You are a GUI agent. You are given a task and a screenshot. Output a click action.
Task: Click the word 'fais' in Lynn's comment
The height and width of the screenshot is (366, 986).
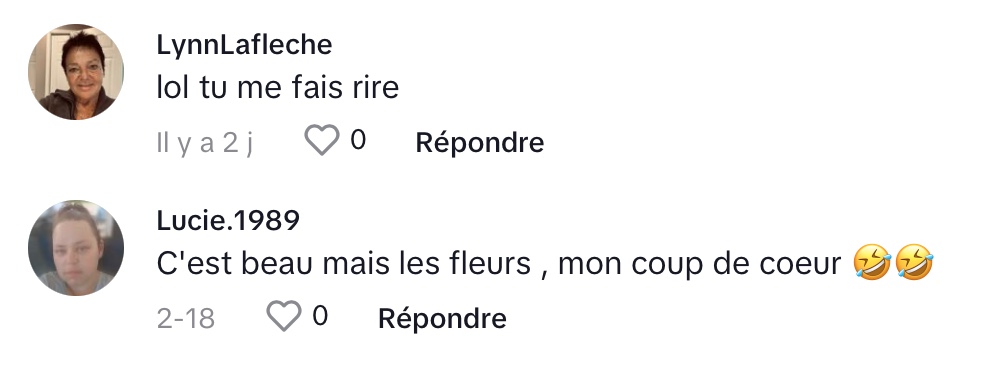coord(314,87)
